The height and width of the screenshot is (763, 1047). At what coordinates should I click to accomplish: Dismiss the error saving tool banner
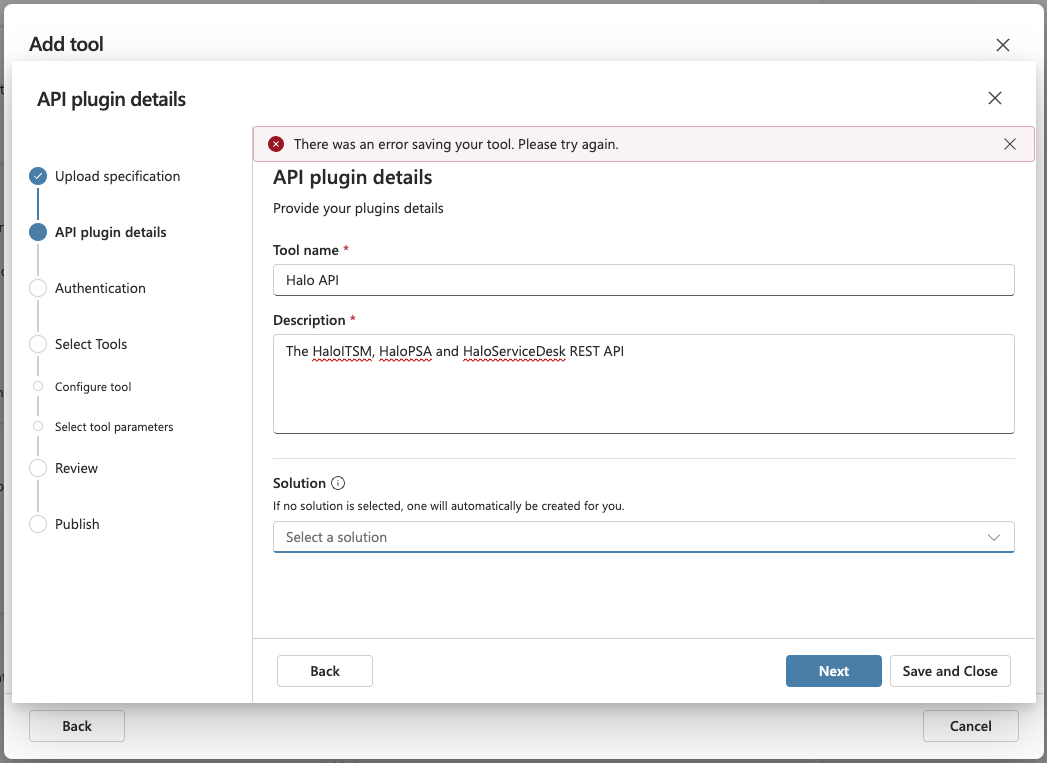(x=1010, y=144)
